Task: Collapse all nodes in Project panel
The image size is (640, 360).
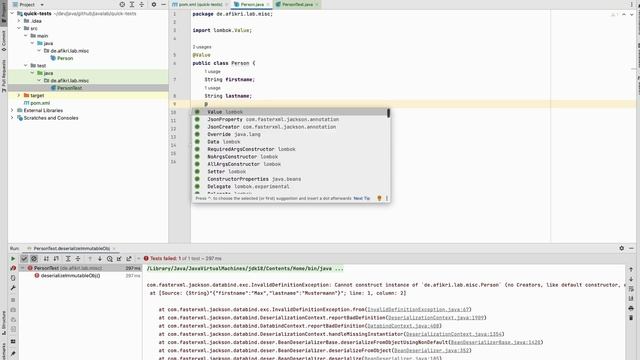Action: (x=142, y=4)
